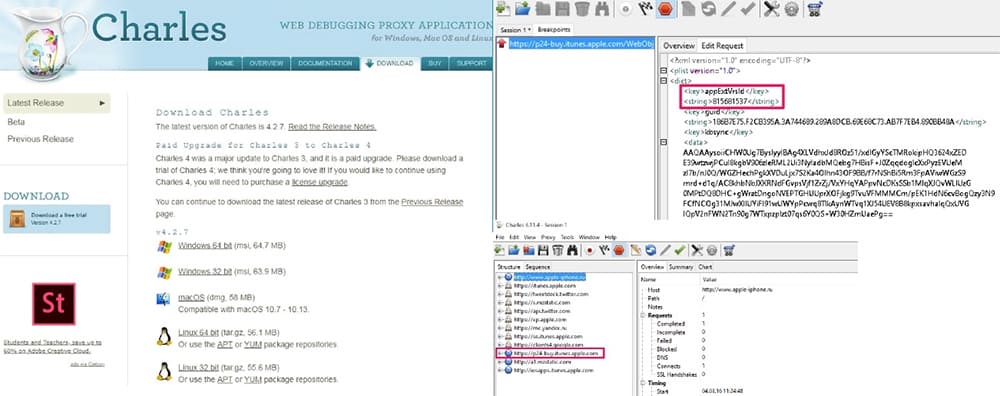Screen dimensions: 1000x396
Task: Click Windows logo icon beside Windows 64 bit
Action: click(x=164, y=247)
